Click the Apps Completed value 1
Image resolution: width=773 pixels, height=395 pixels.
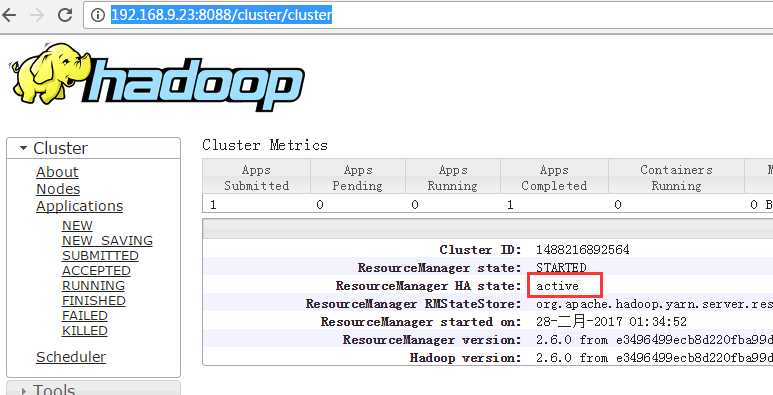click(x=510, y=205)
